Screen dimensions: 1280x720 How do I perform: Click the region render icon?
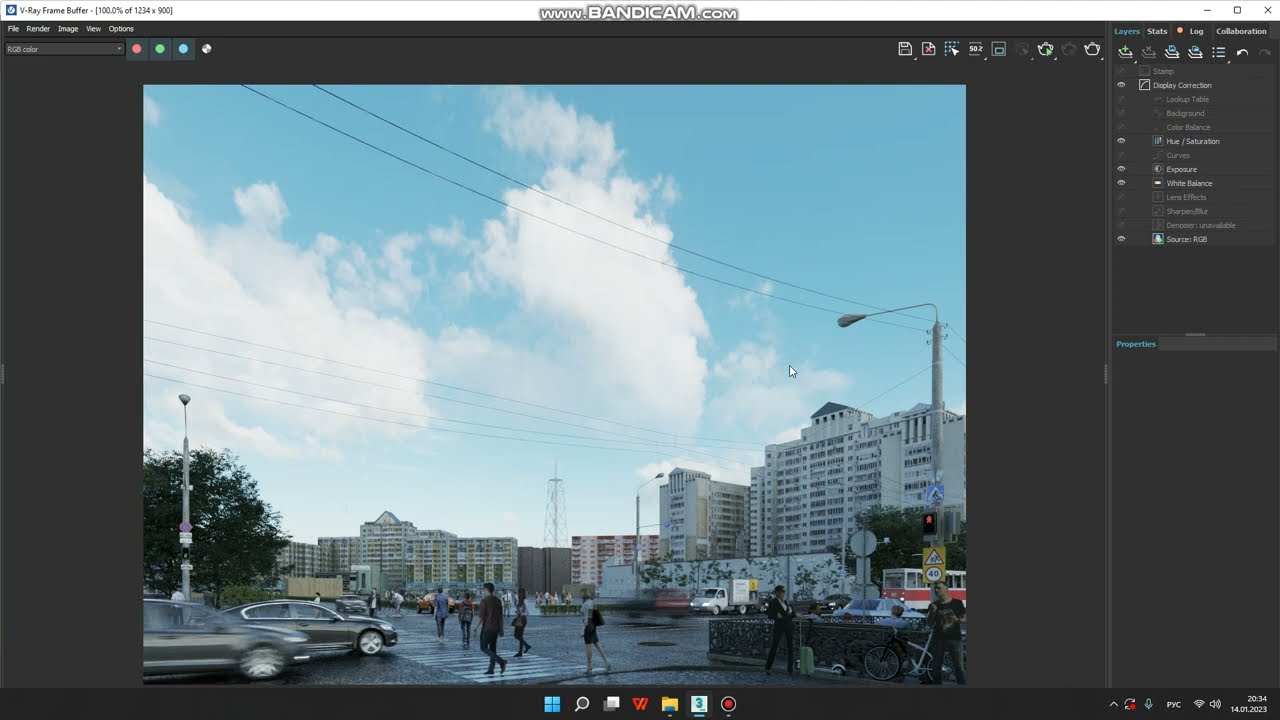[999, 49]
